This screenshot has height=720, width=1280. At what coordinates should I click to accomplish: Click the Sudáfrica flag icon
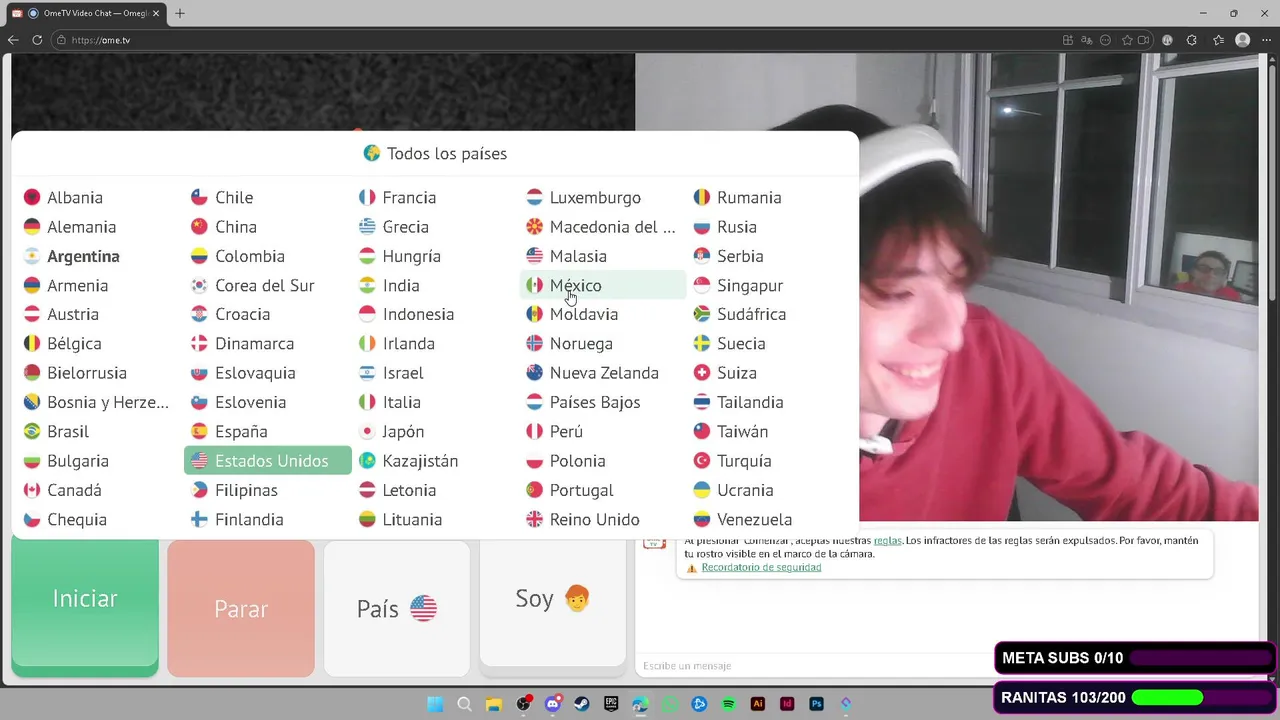pos(702,314)
